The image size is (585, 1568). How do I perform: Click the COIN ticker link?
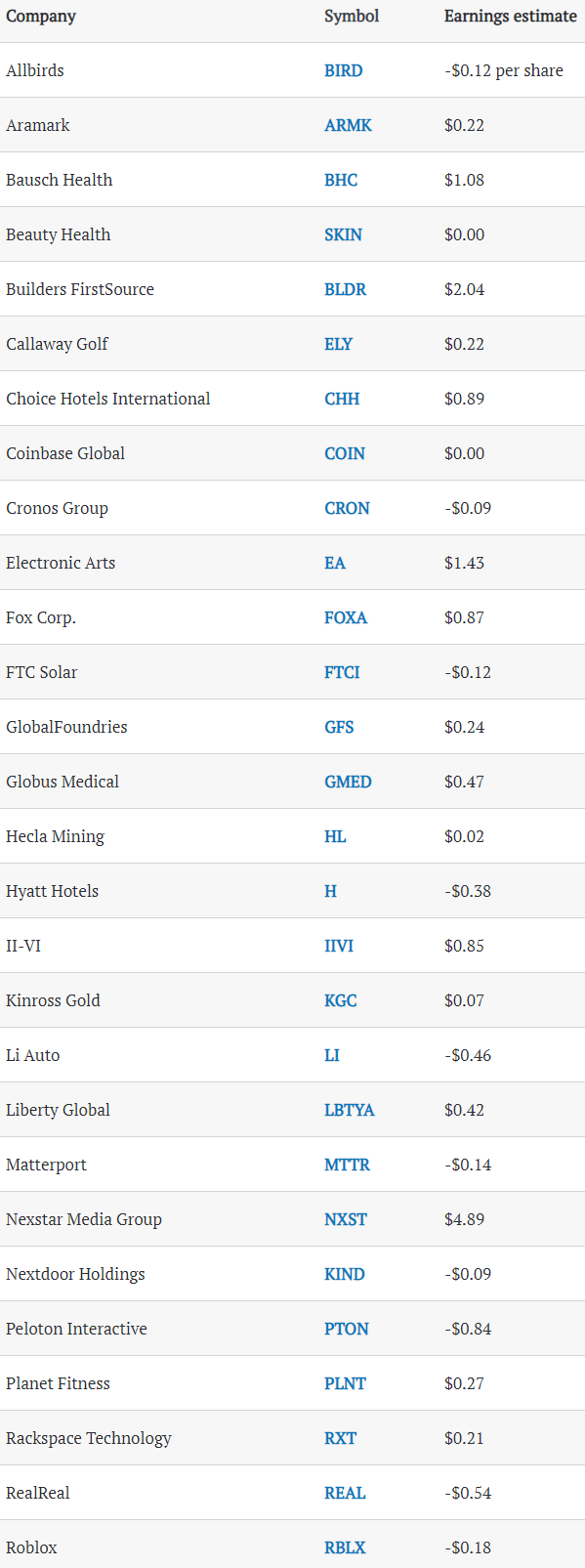click(345, 453)
